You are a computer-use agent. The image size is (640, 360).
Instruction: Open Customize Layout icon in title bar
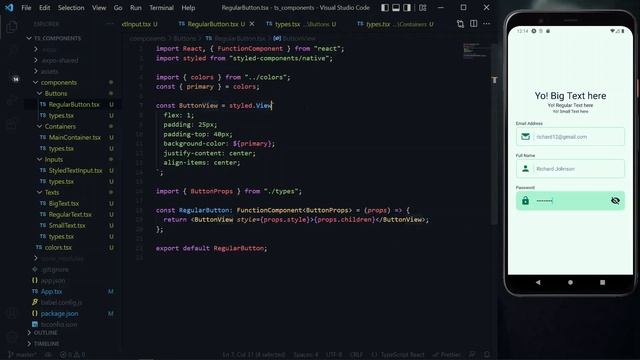pyautogui.click(x=423, y=8)
